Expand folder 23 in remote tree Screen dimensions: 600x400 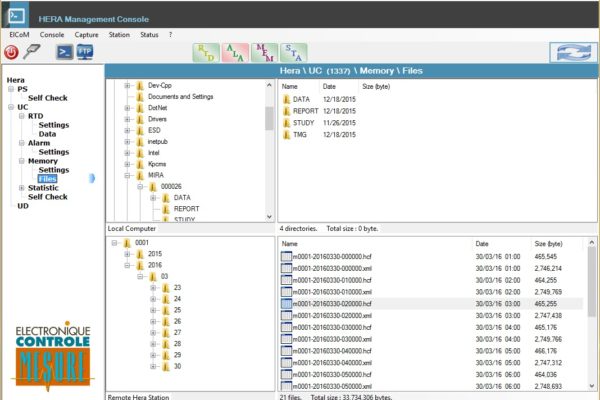[153, 288]
